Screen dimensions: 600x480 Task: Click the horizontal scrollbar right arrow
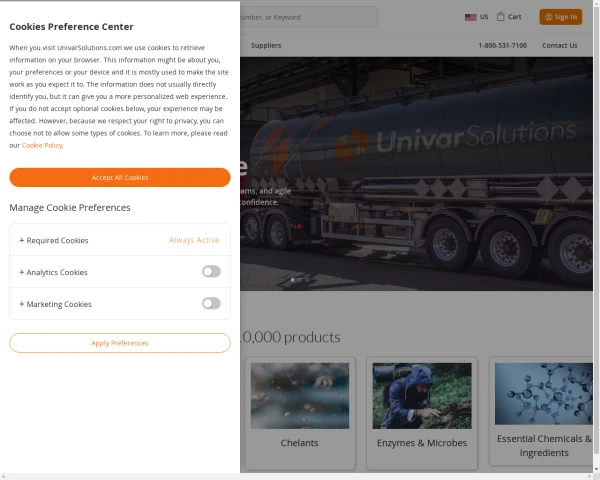589,476
